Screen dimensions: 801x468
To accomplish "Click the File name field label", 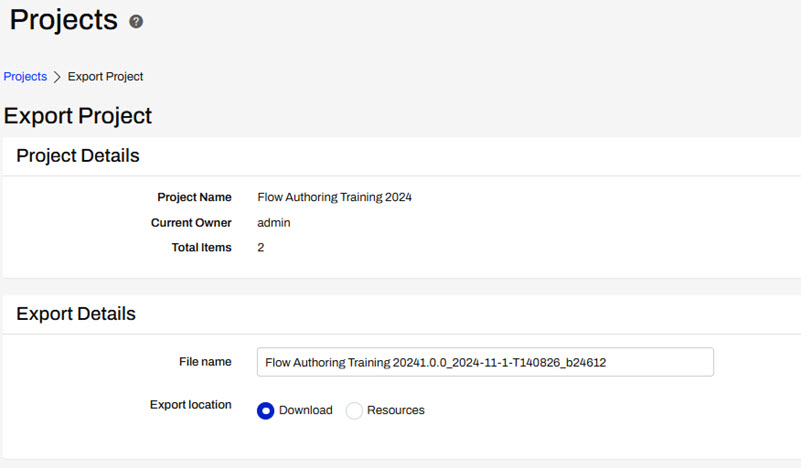I will [208, 361].
